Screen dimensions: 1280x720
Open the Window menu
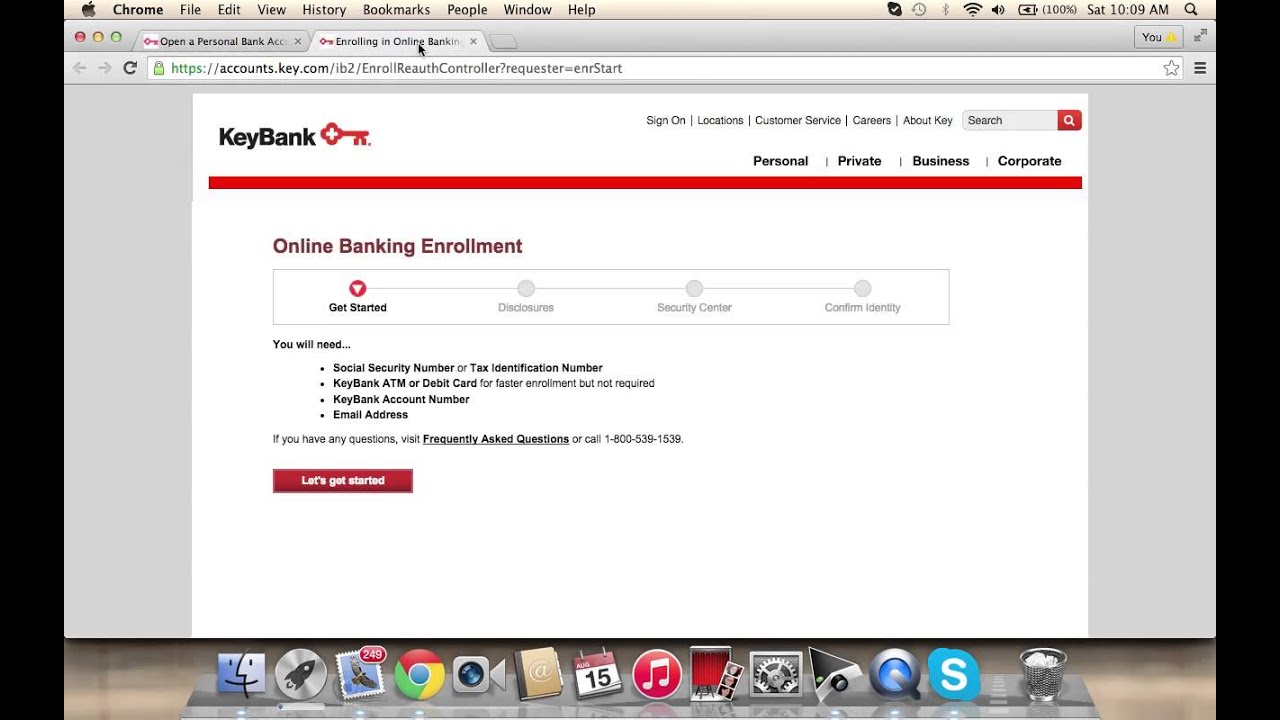[527, 9]
